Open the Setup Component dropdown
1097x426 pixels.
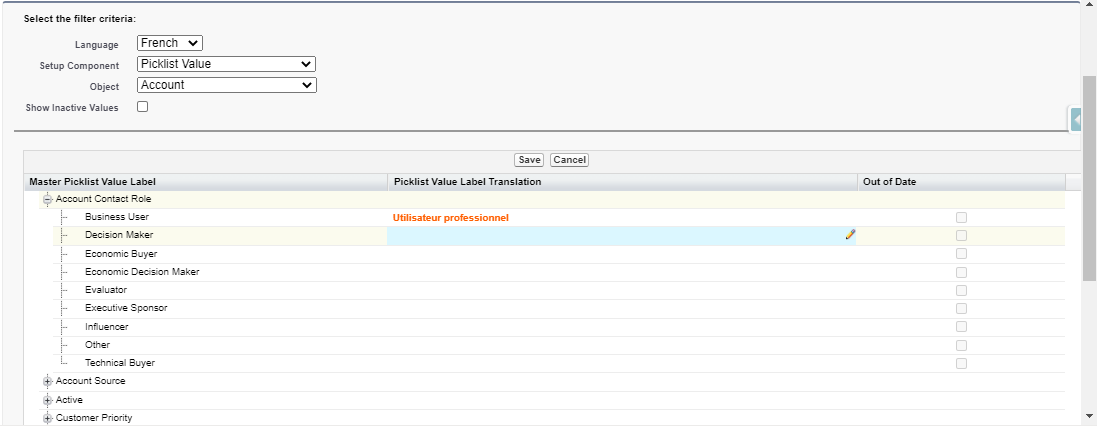point(226,64)
